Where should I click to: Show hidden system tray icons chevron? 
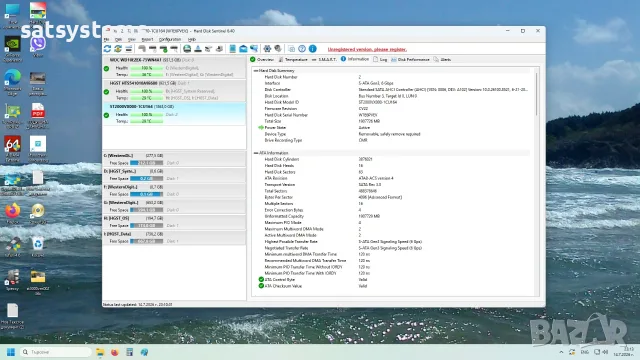tap(561, 352)
